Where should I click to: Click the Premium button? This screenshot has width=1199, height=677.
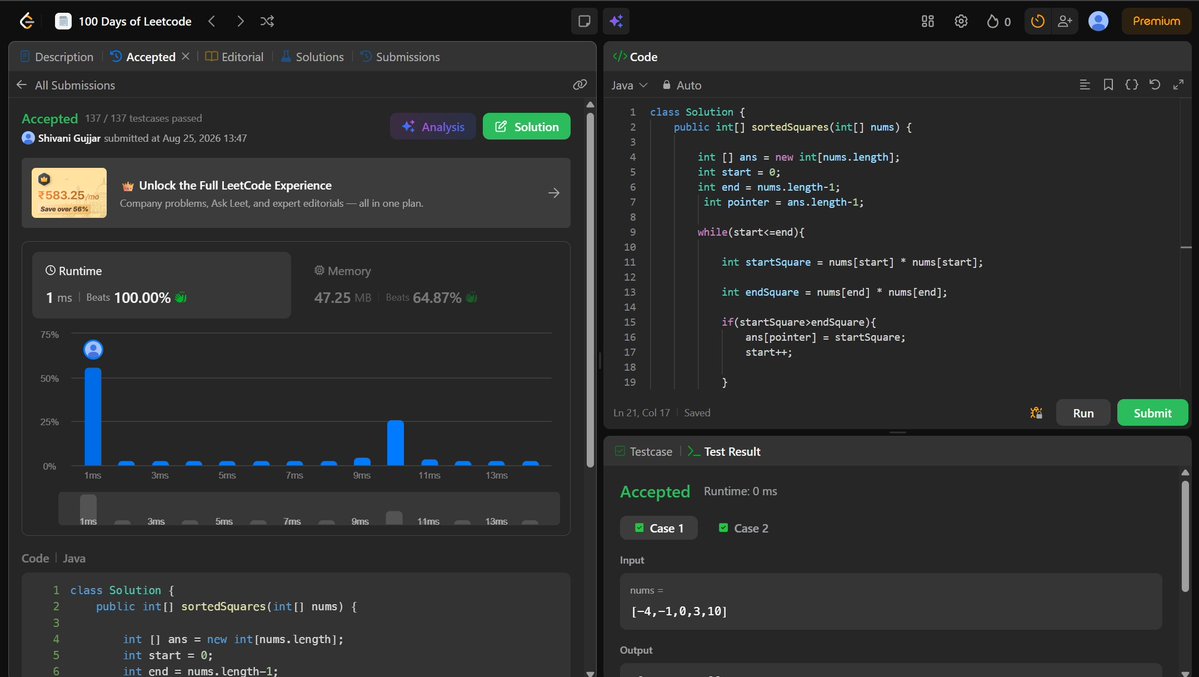tap(1156, 21)
